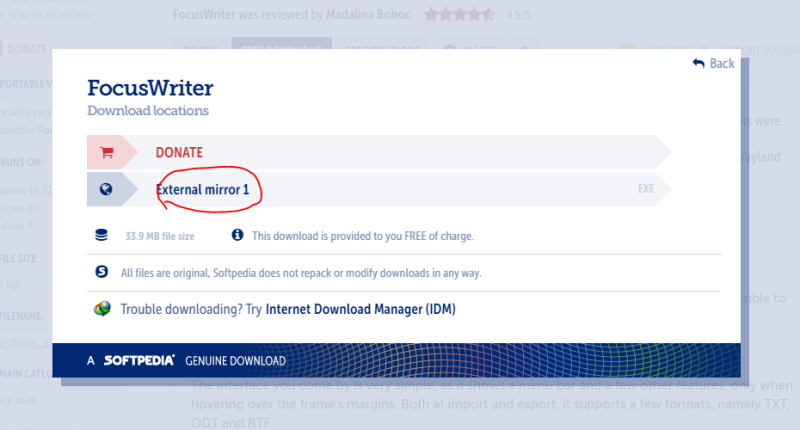800x430 pixels.
Task: Click the EXE label on mirror row
Action: point(646,189)
